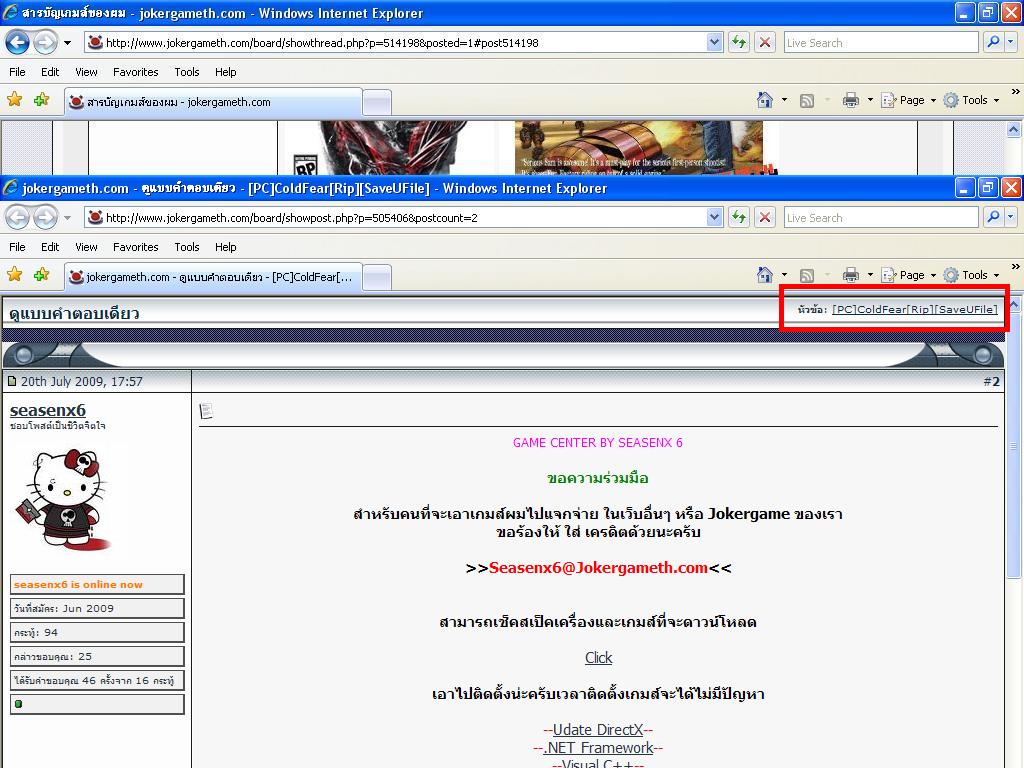Click Favorites Center star in front window
The image size is (1024, 768).
pyautogui.click(x=14, y=274)
